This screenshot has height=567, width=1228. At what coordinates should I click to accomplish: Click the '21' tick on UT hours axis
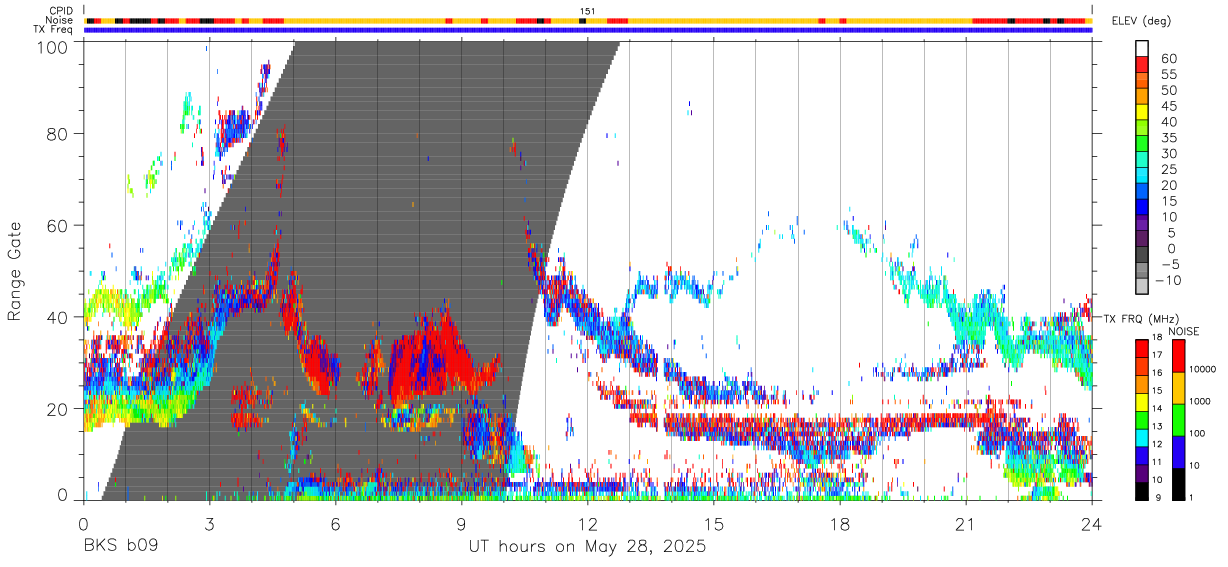point(966,524)
